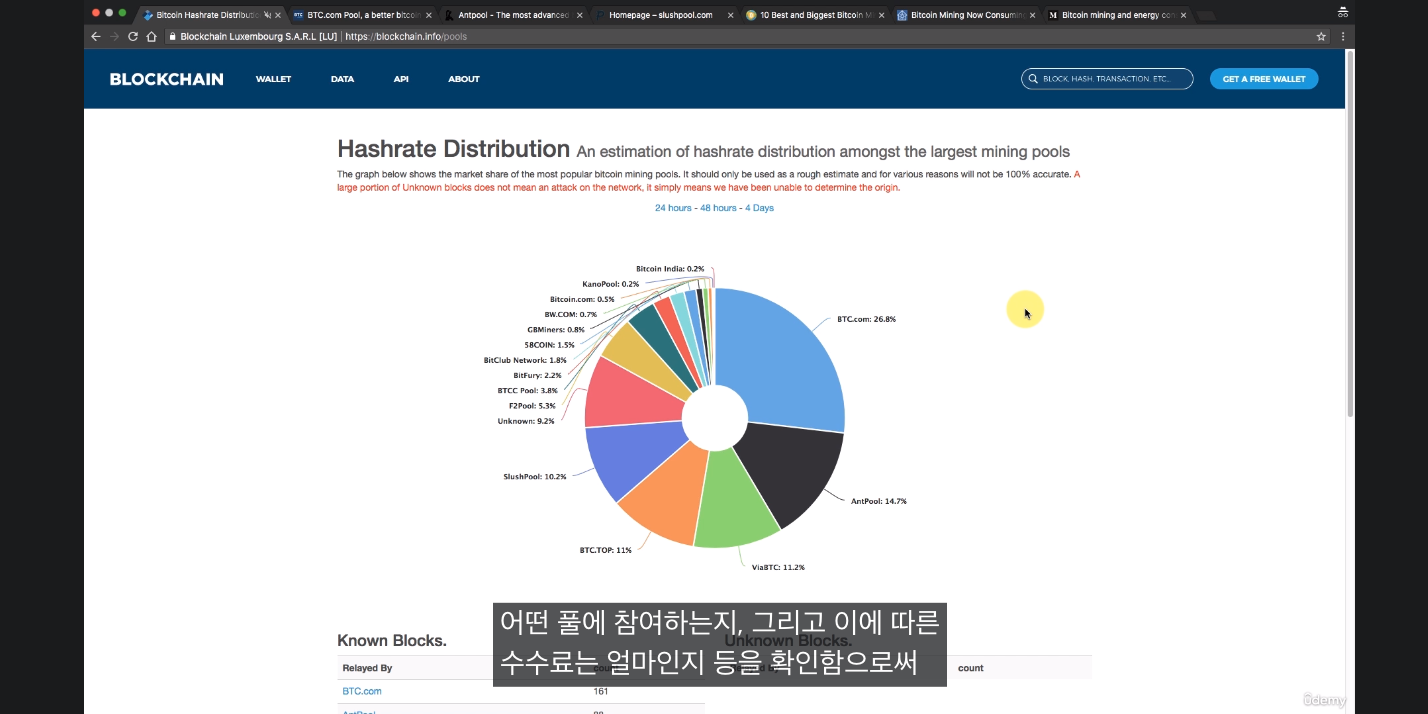Screen dimensions: 1428x714
Task: Click the 'BTC.com: 26.8%' chart label
Action: 866,319
